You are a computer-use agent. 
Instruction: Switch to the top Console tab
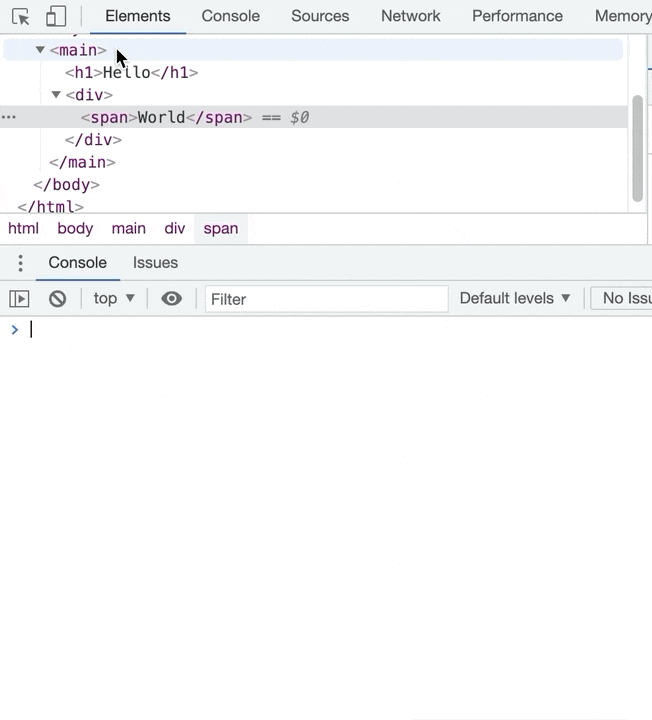point(230,16)
